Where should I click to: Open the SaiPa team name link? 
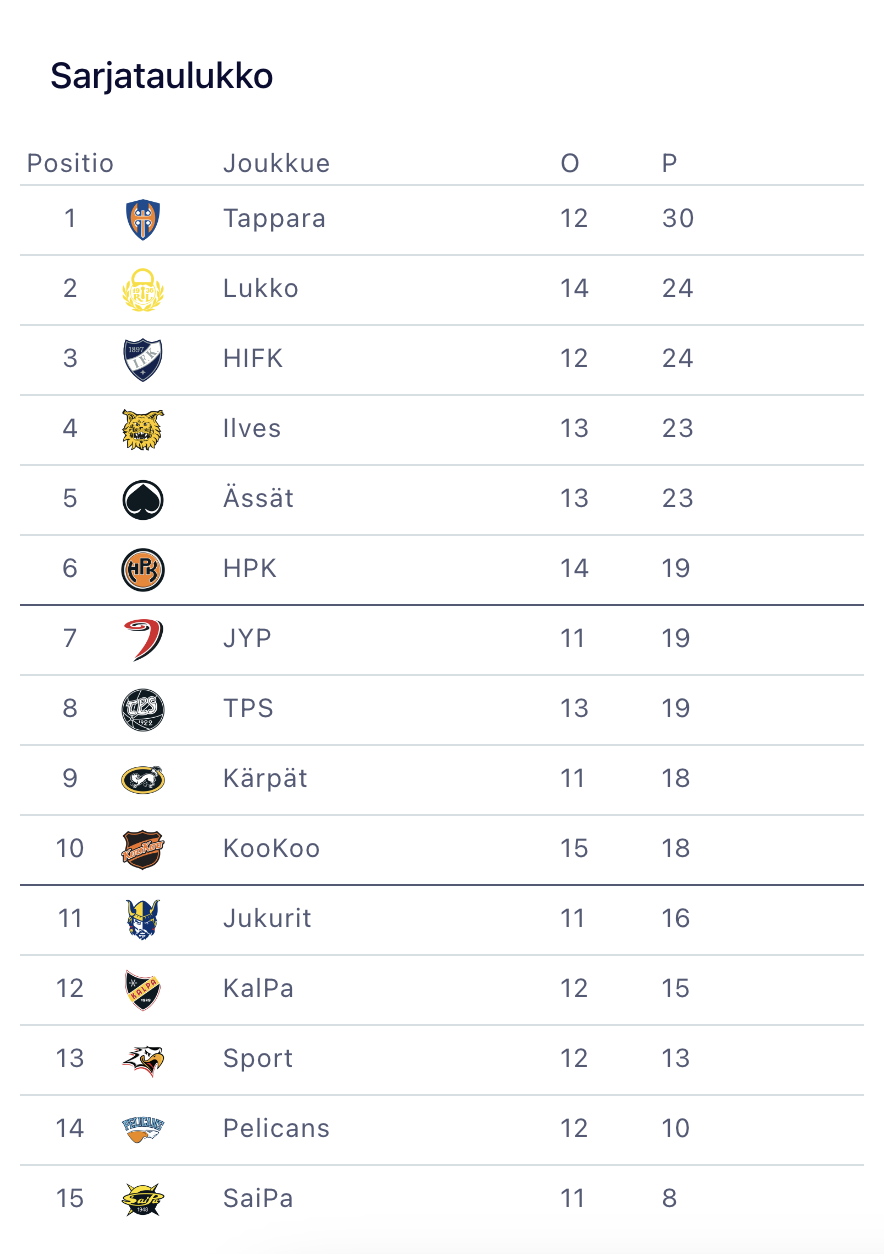pos(258,1199)
